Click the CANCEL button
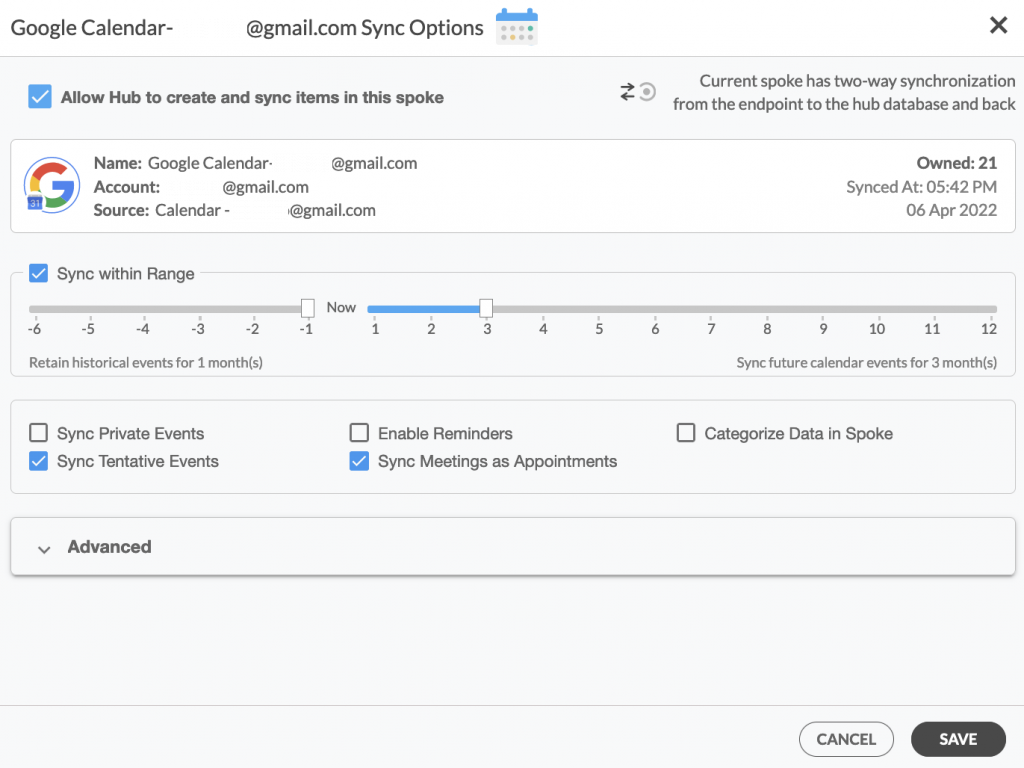The height and width of the screenshot is (768, 1024). [x=846, y=739]
